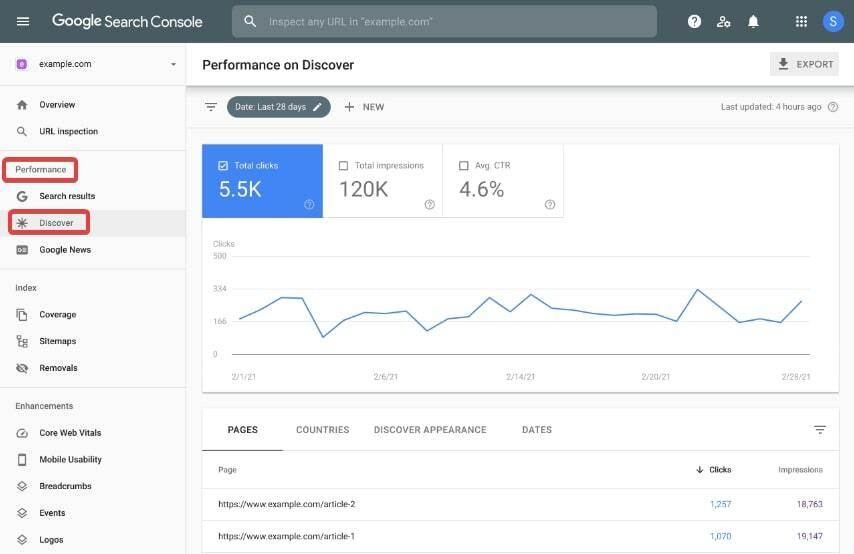Screen dimensions: 854x554
Task: Open the notifications bell
Action: point(753,21)
